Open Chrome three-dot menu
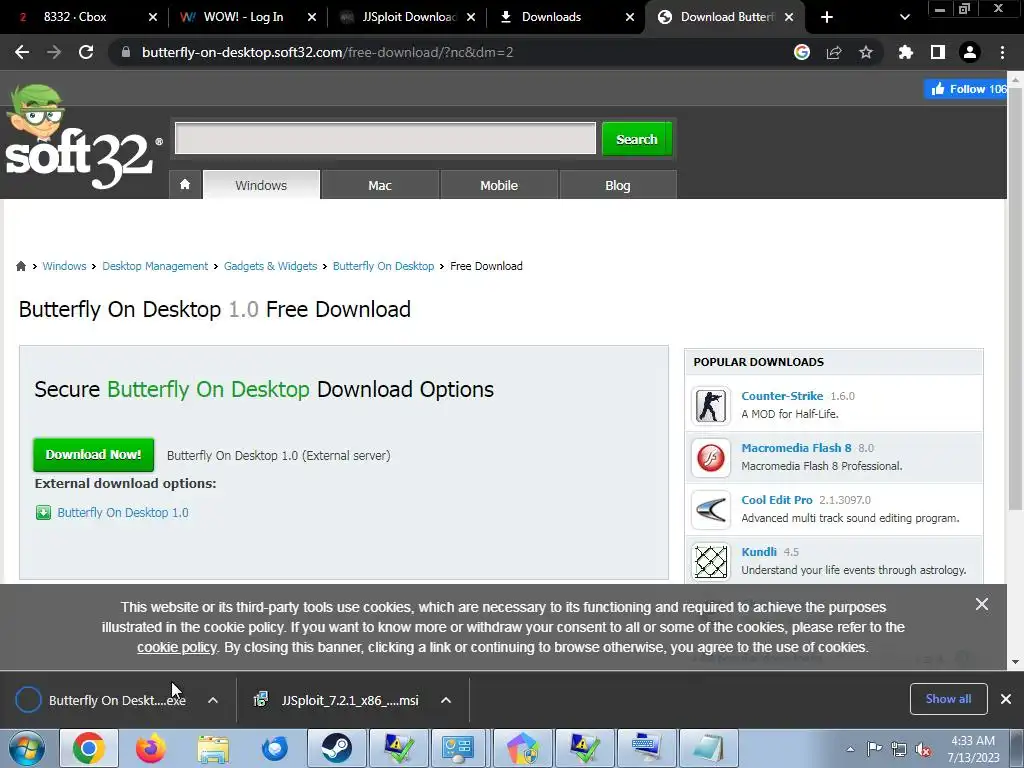The image size is (1024, 768). pyautogui.click(x=1002, y=52)
